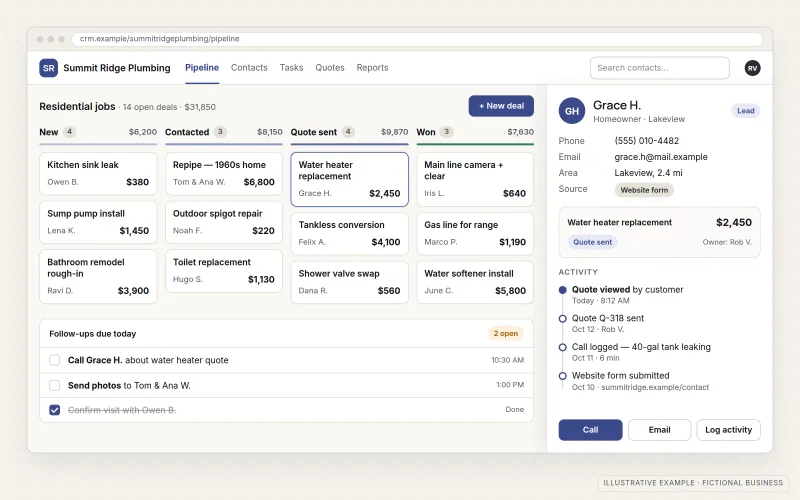Open the RV user avatar
Image resolution: width=800 pixels, height=500 pixels.
click(x=752, y=68)
